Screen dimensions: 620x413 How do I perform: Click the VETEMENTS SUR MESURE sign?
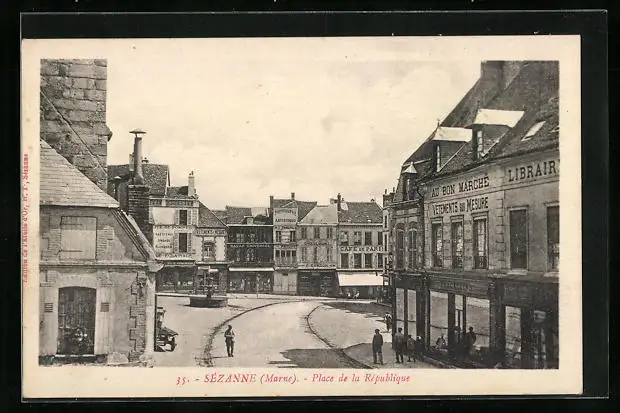click(460, 205)
